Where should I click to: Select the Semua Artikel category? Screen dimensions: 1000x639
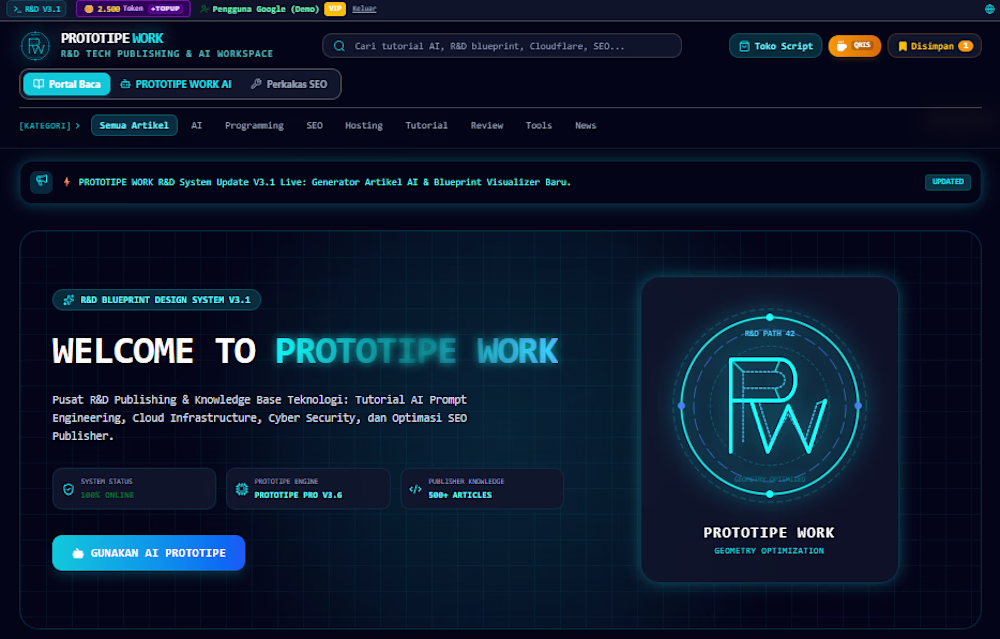pos(134,126)
